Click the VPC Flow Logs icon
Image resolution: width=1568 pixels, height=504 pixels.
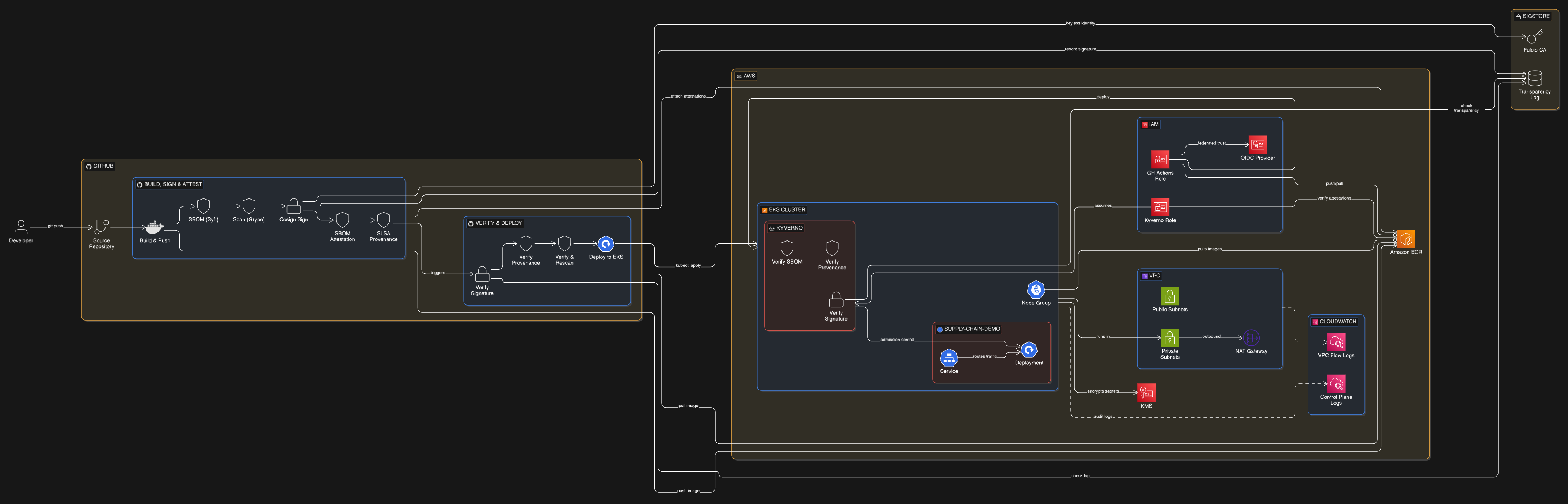(x=1336, y=342)
